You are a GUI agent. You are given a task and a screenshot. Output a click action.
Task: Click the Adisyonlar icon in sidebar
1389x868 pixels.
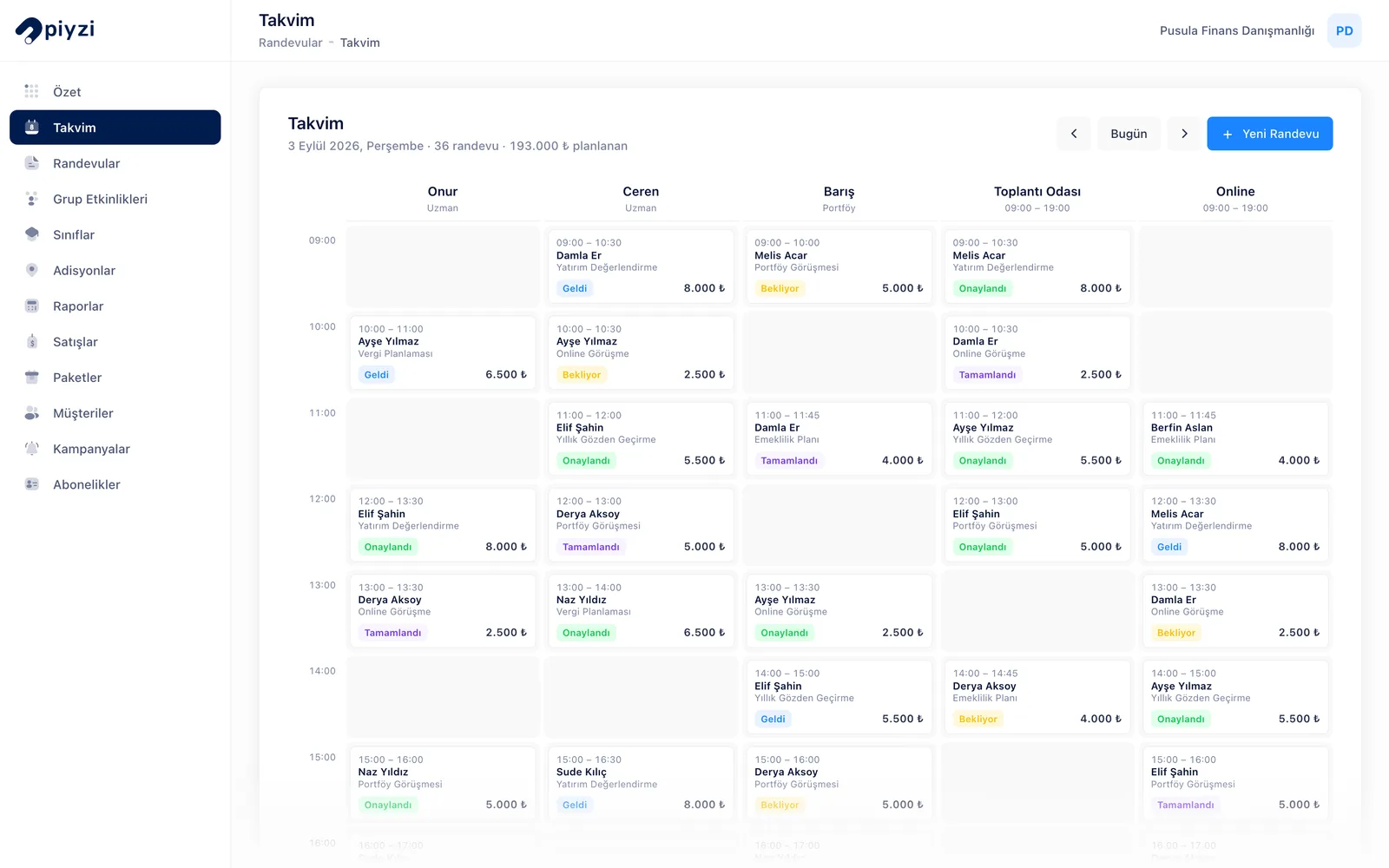coord(32,270)
